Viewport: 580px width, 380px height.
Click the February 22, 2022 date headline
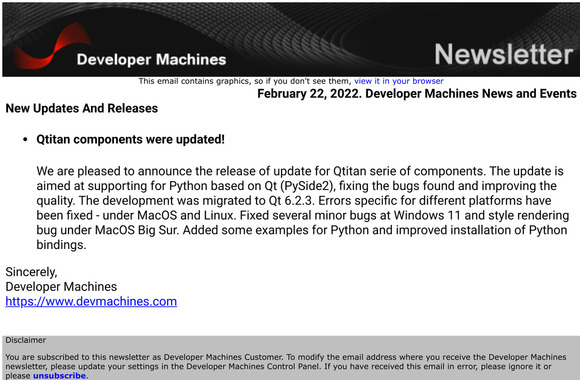[417, 94]
